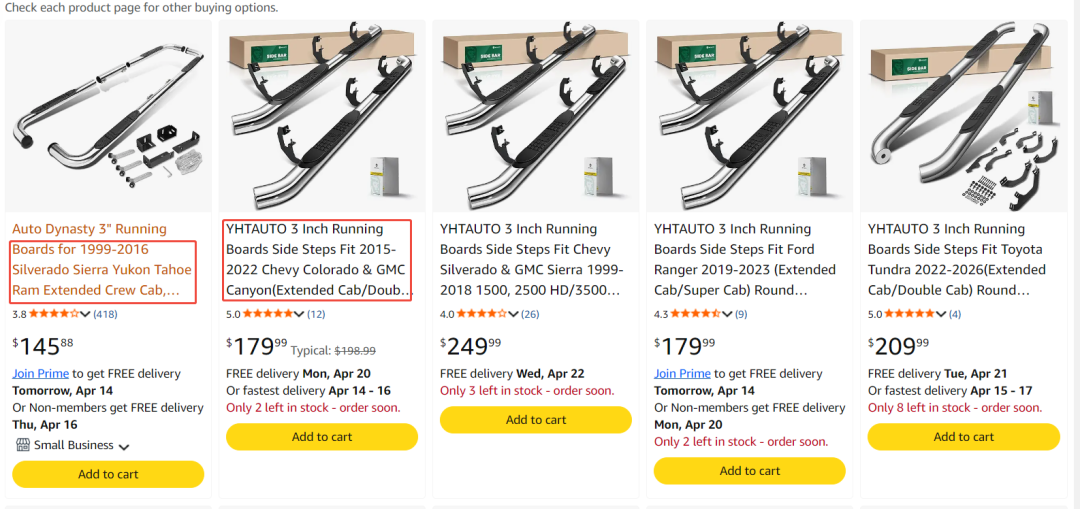This screenshot has width=1080, height=509.
Task: Open the Chevy Silverado & GMC Sierra listing title
Action: tap(531, 260)
